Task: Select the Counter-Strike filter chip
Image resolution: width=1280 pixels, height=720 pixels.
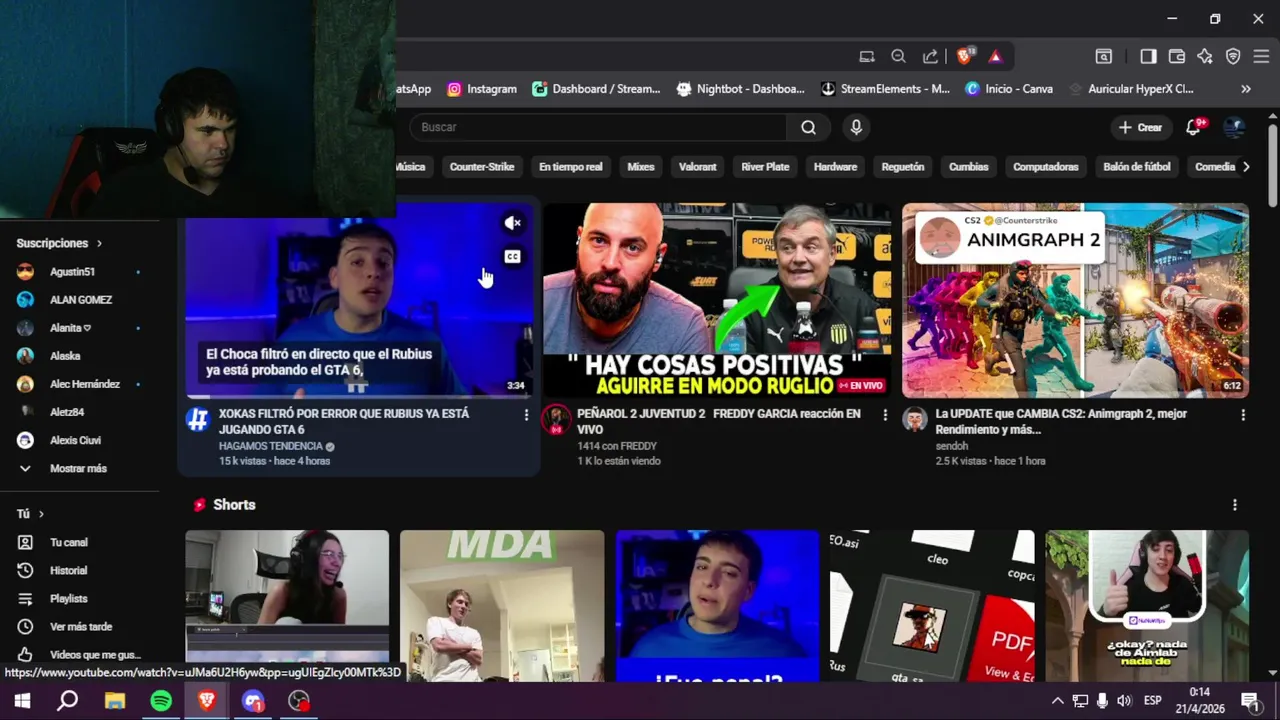Action: [x=482, y=167]
